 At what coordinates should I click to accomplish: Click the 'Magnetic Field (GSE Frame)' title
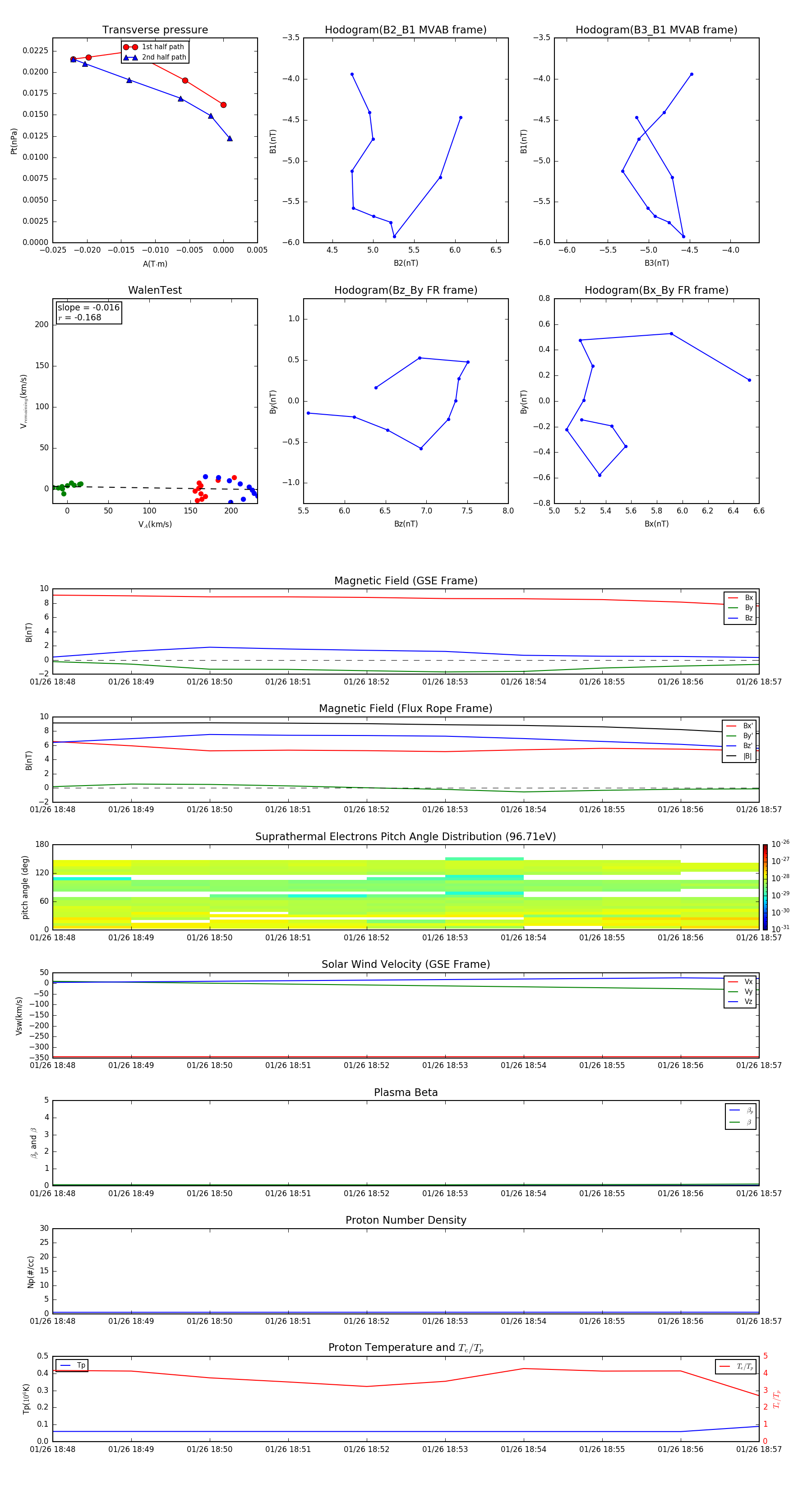pos(406,581)
